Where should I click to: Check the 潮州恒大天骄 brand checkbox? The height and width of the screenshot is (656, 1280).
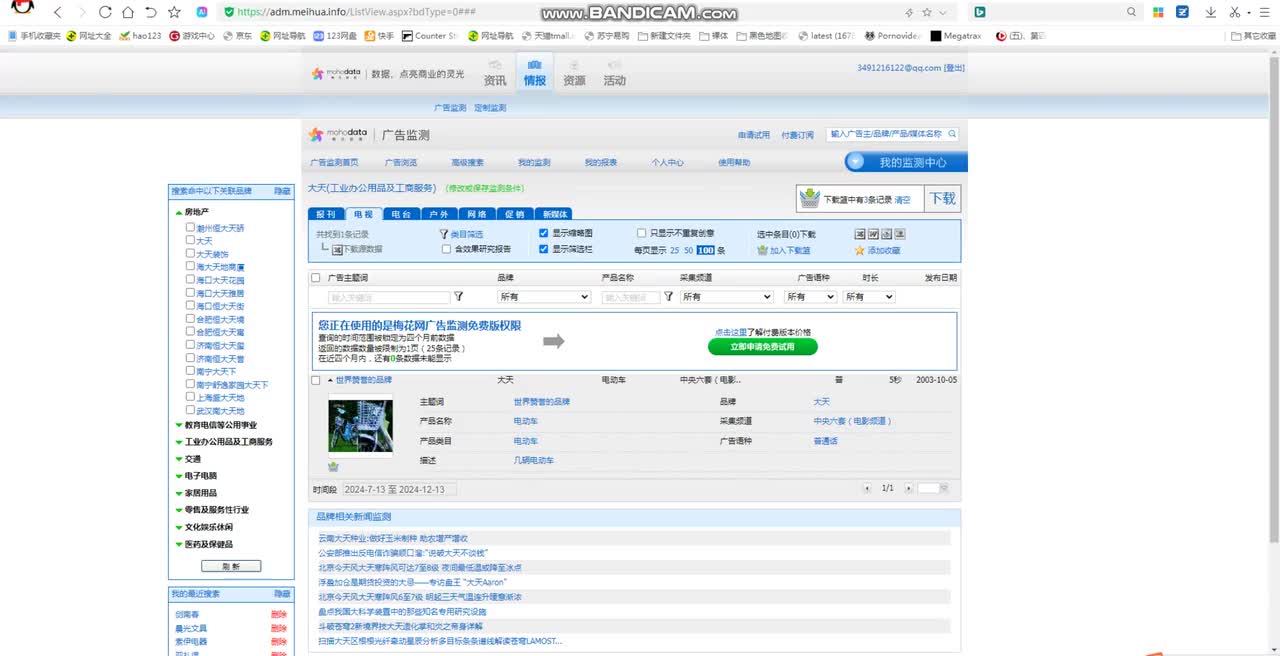190,227
